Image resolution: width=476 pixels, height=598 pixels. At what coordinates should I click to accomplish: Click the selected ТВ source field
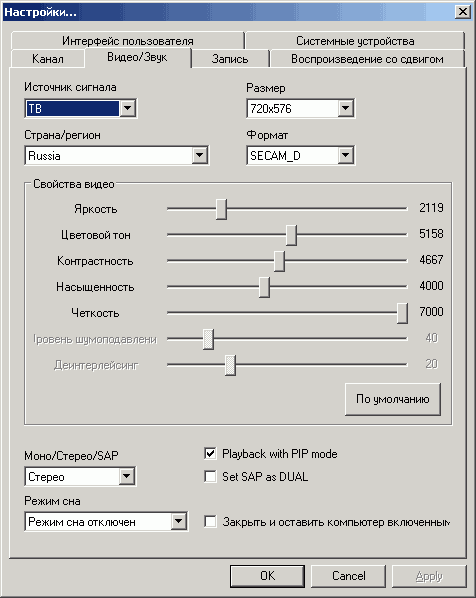pos(72,109)
